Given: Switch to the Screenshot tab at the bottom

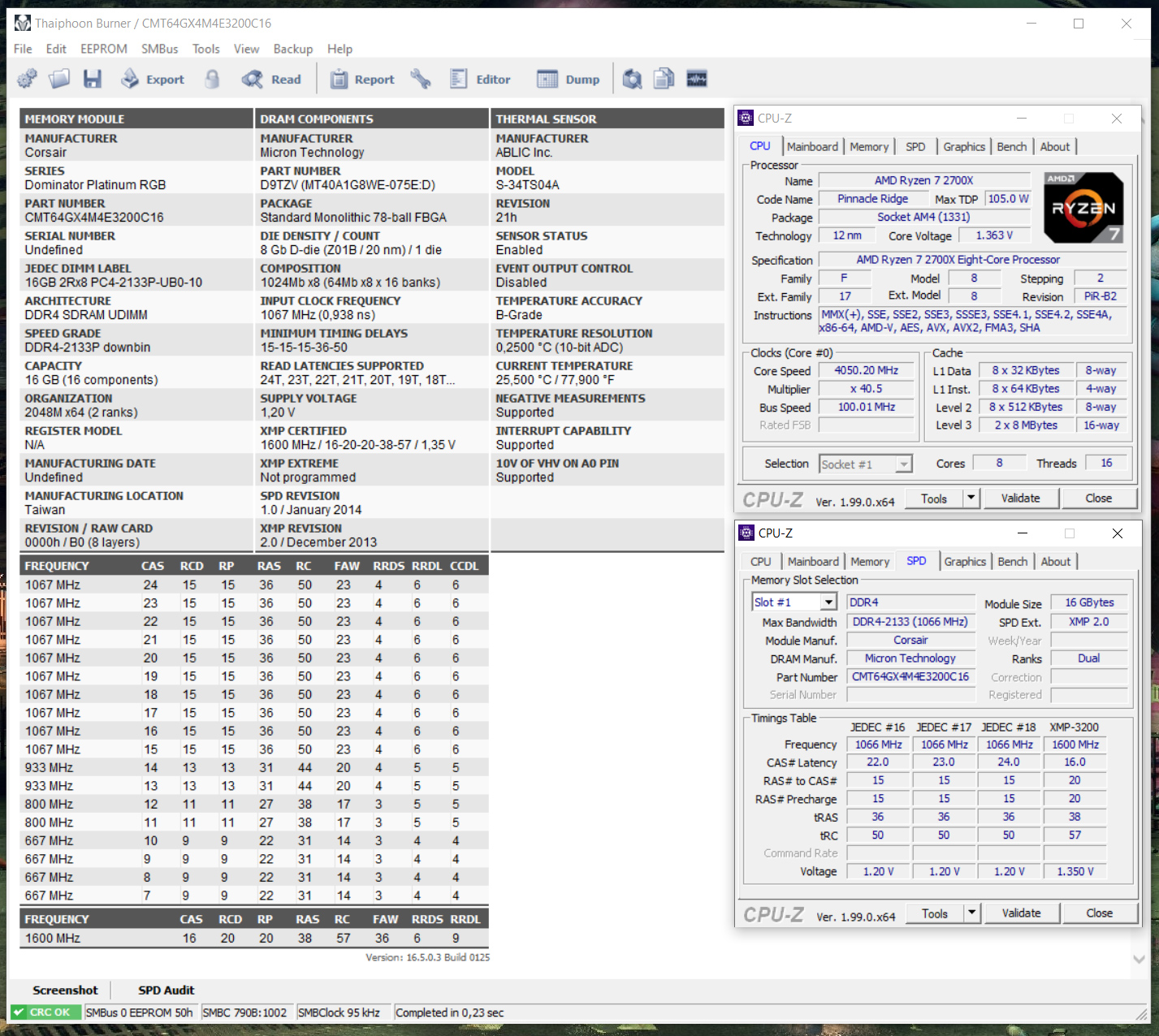Looking at the screenshot, I should click(65, 991).
